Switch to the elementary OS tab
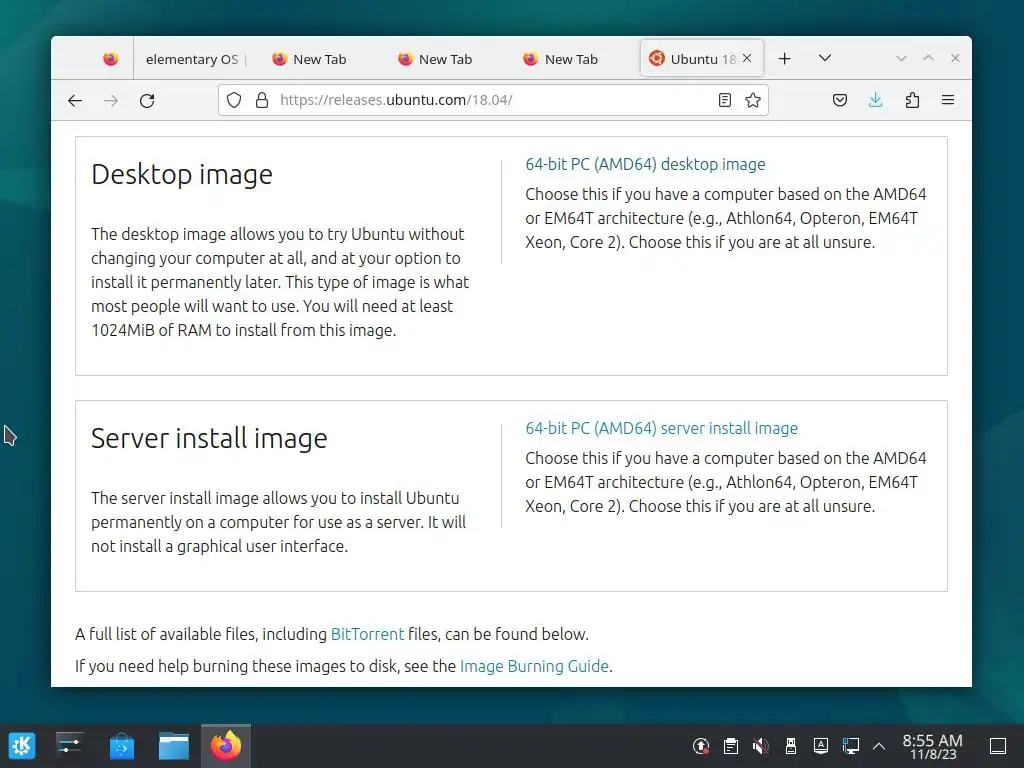Image resolution: width=1024 pixels, height=768 pixels. [191, 59]
